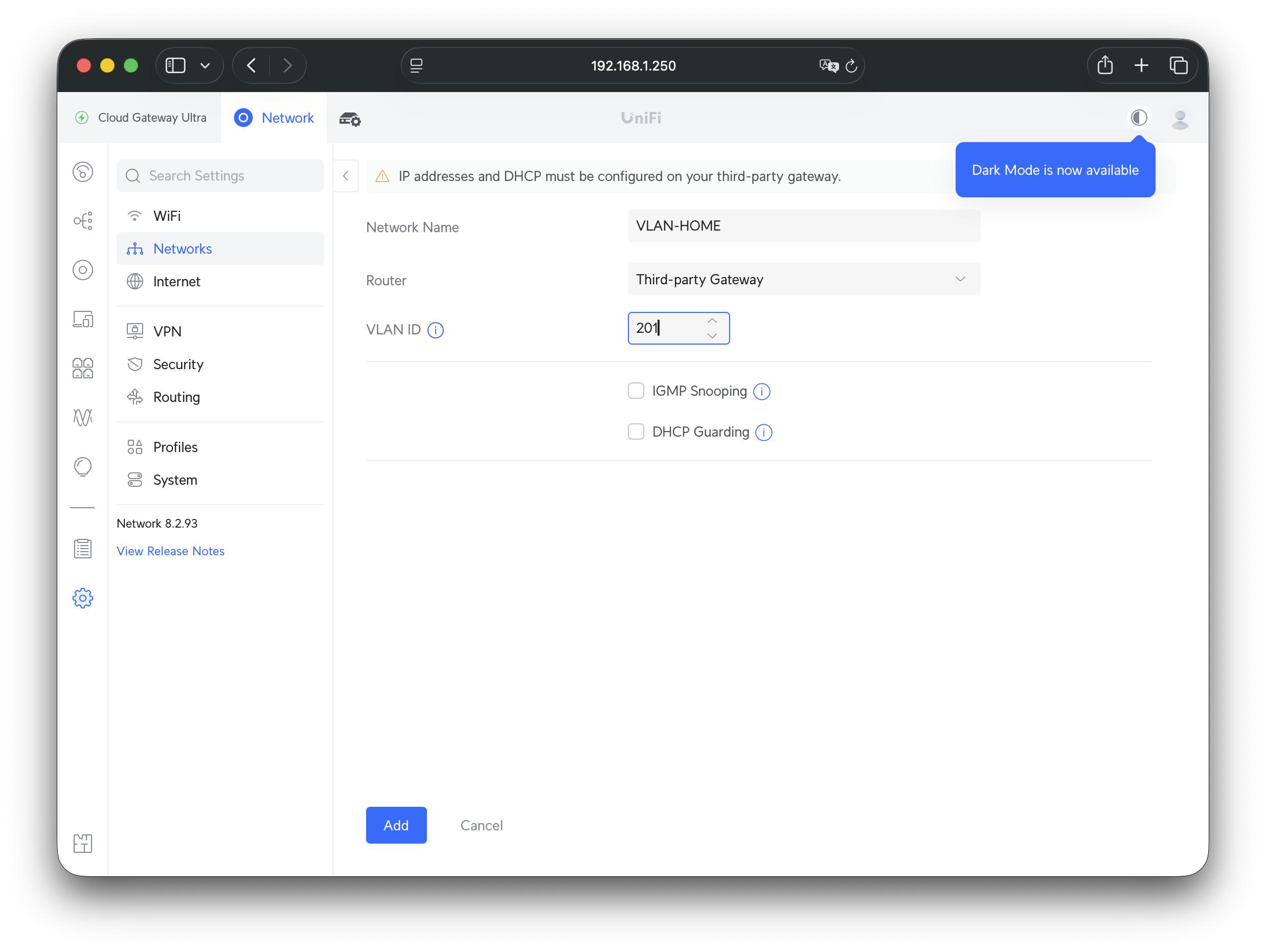Open the Logs list icon in sidebar
The width and height of the screenshot is (1266, 952).
[82, 549]
